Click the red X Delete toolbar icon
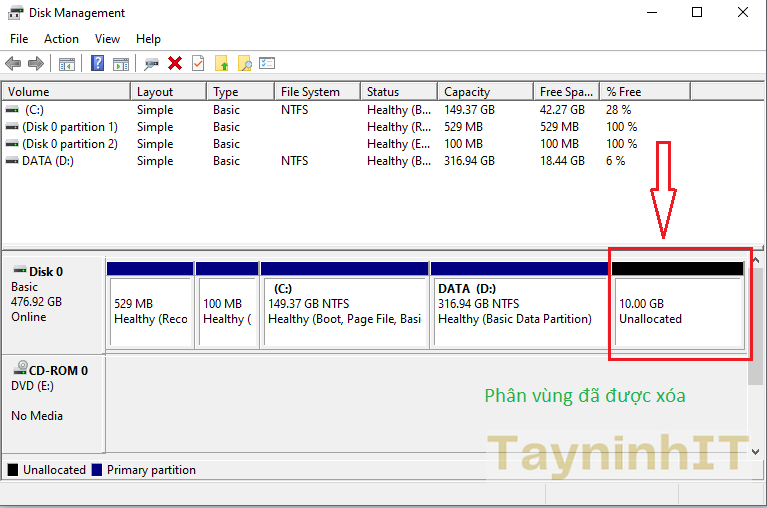Viewport: 767px width, 508px height. 175,63
